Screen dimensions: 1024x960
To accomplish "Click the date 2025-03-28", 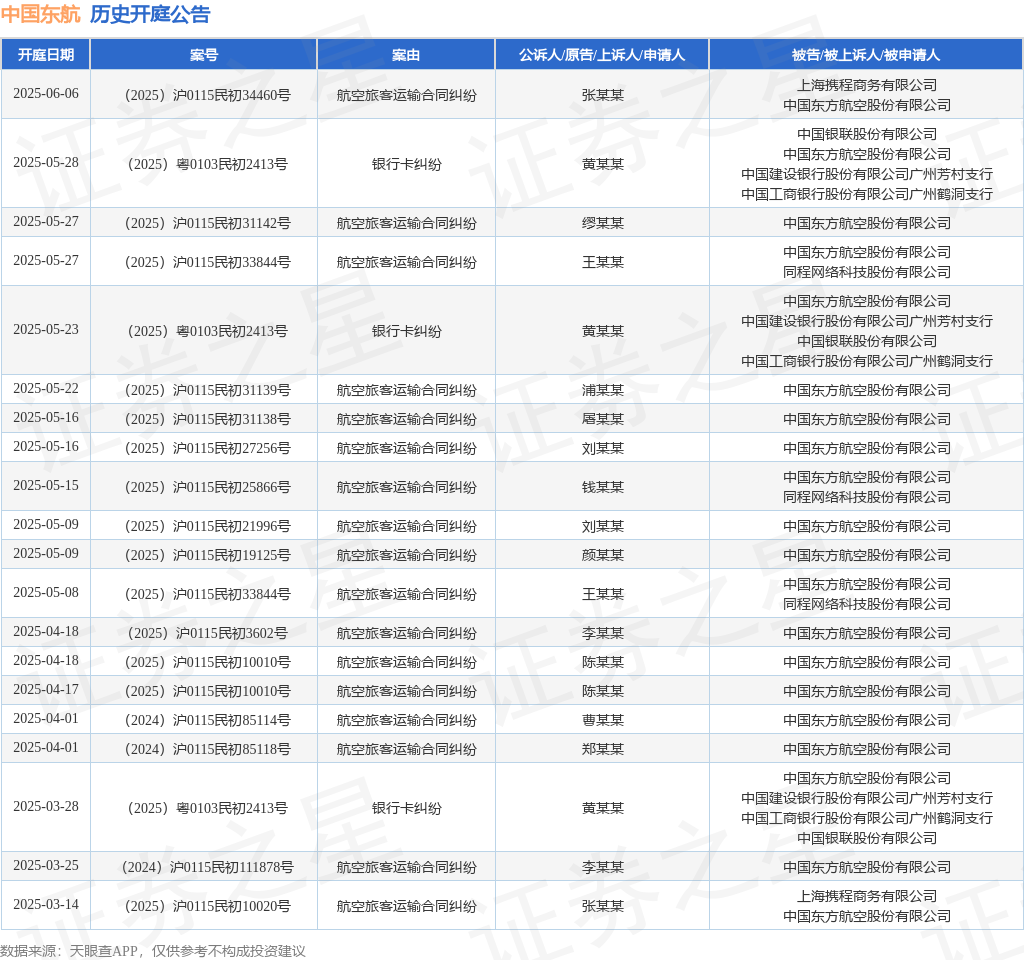I will click(46, 807).
